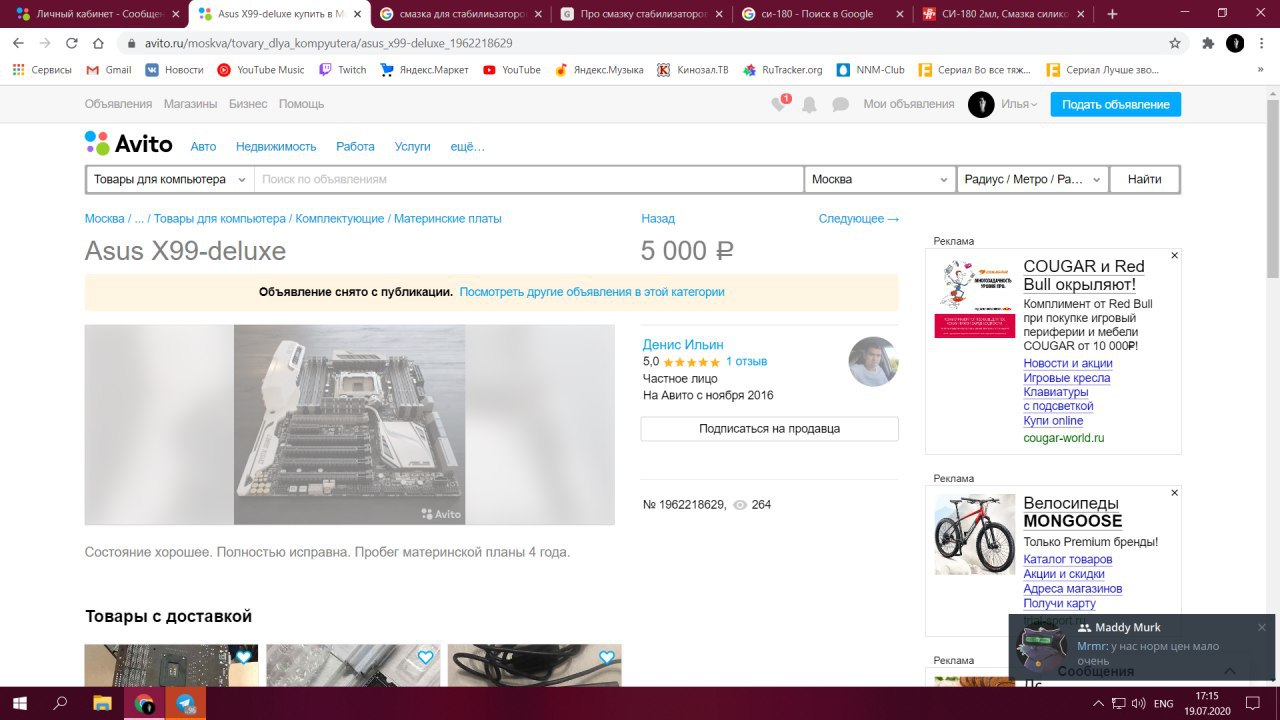
Task: Switch to Личный кабинет tab
Action: pyautogui.click(x=96, y=14)
